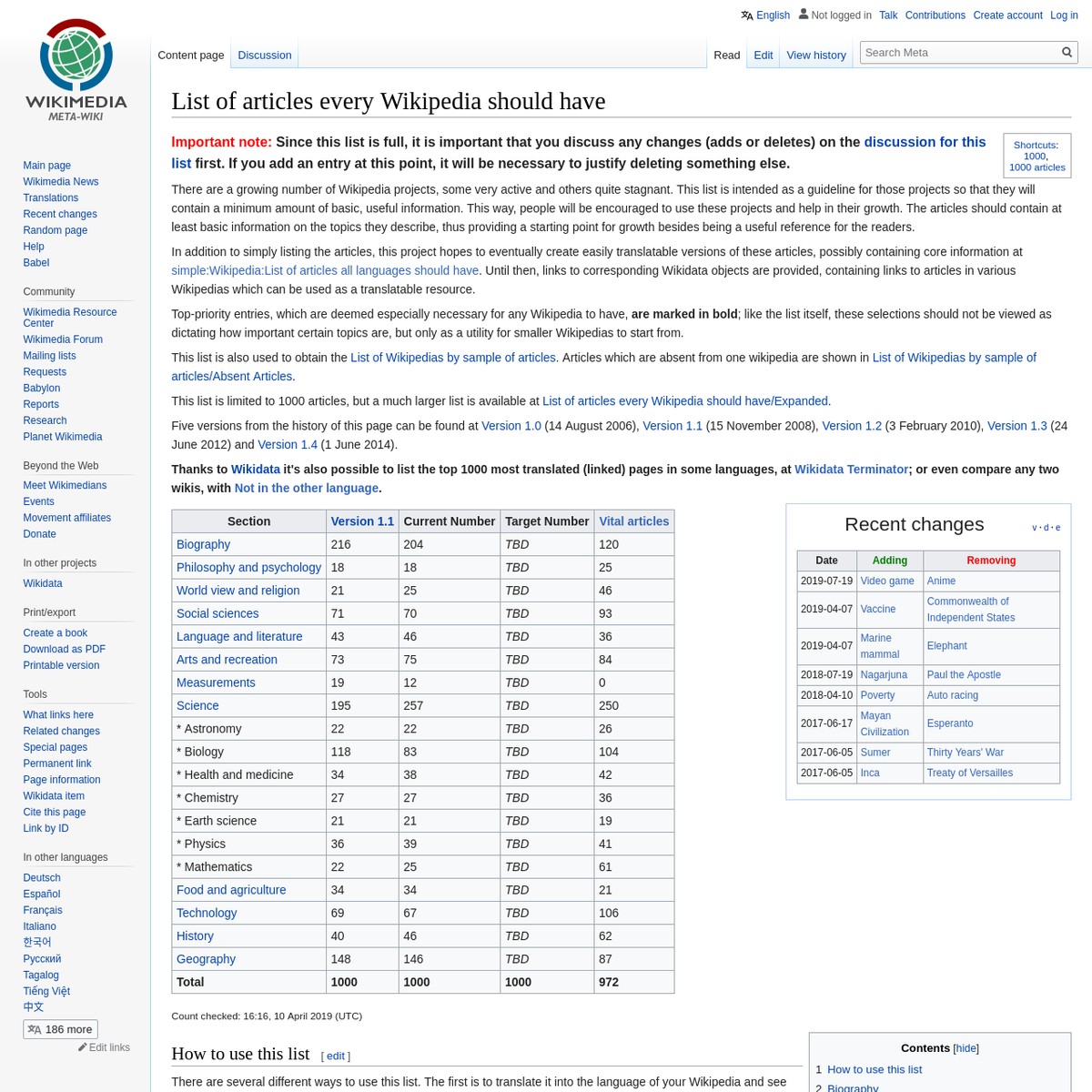Open the View history tab

pos(816,56)
